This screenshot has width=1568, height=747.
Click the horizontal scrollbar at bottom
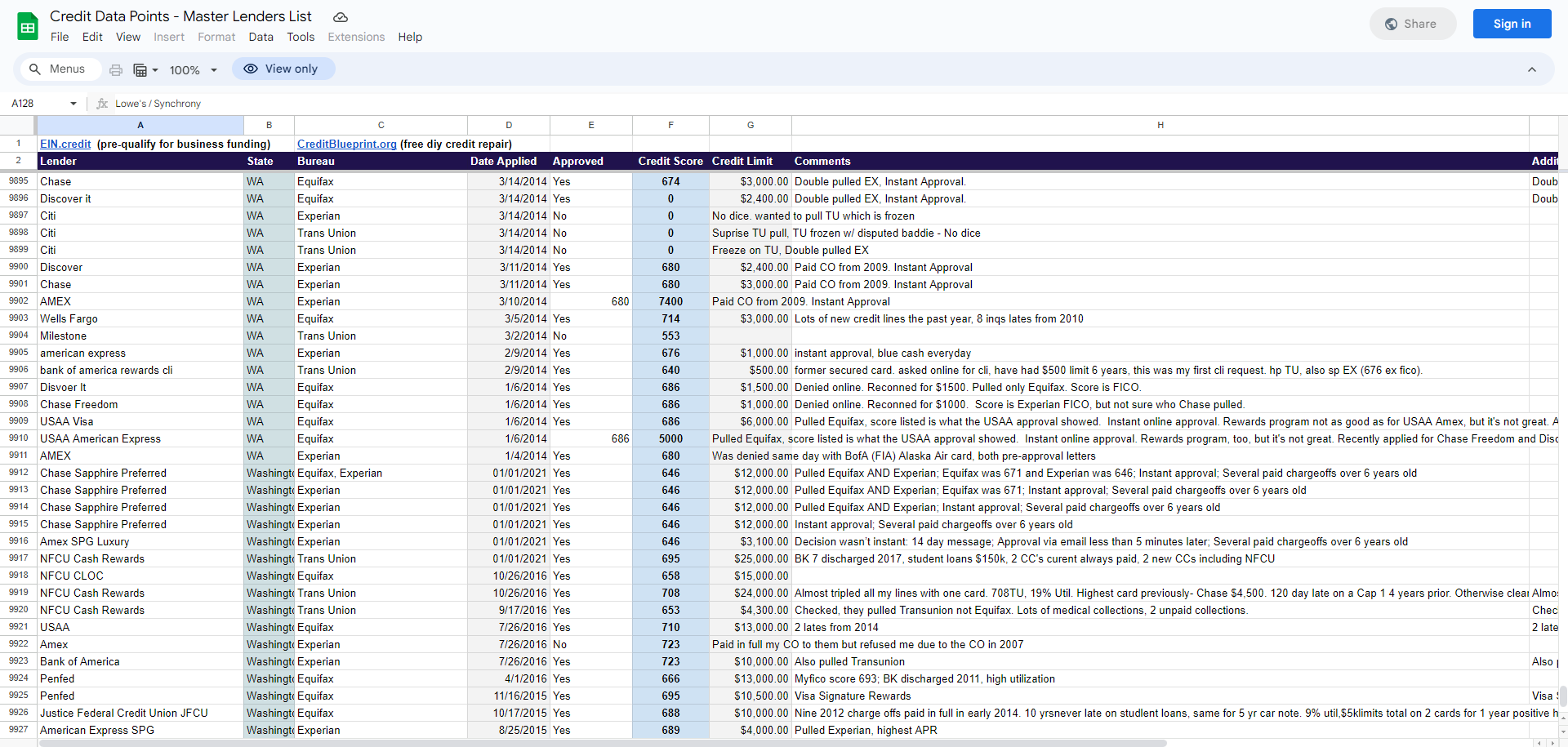pyautogui.click(x=603, y=743)
